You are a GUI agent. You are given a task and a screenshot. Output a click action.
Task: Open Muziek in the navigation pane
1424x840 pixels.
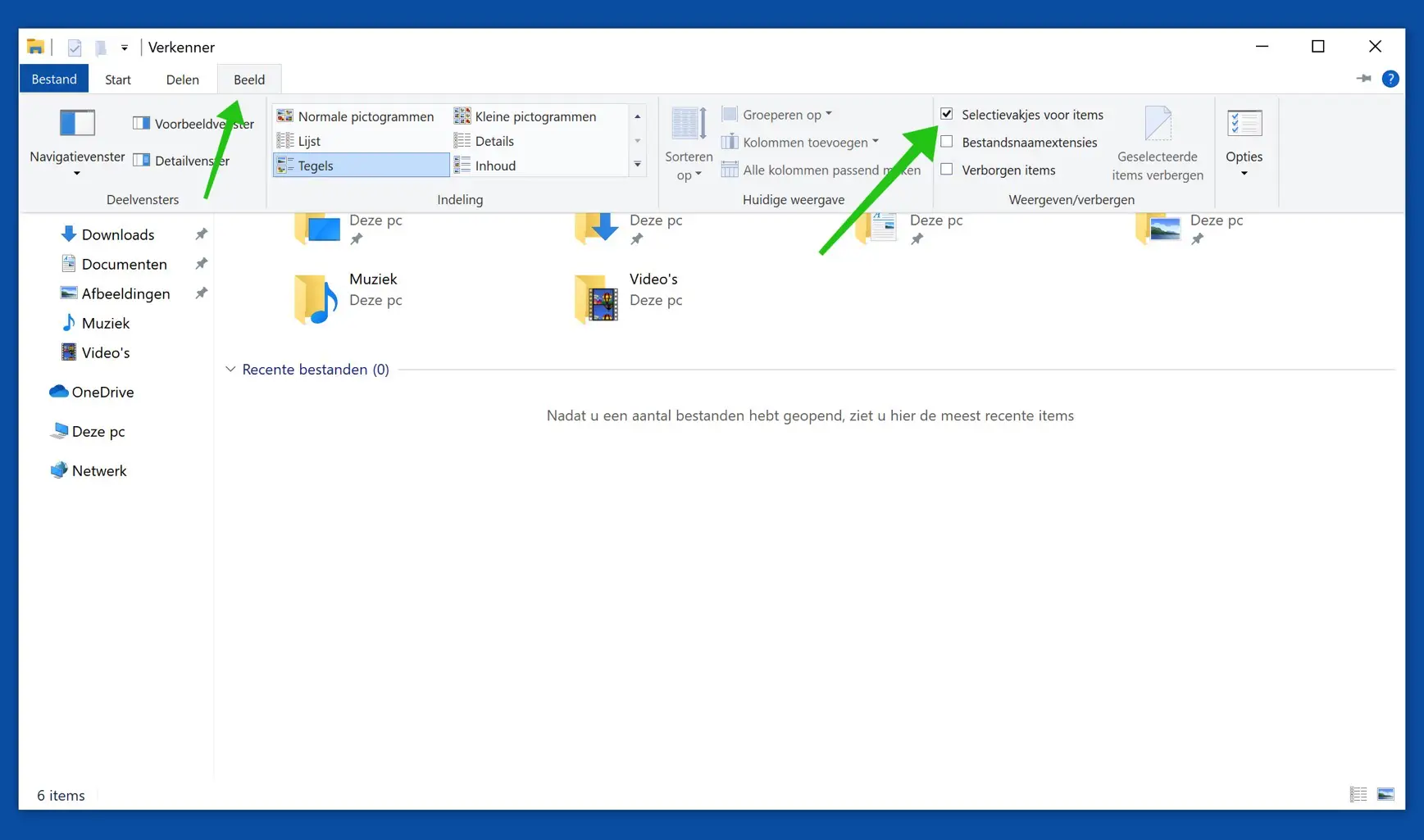point(105,323)
